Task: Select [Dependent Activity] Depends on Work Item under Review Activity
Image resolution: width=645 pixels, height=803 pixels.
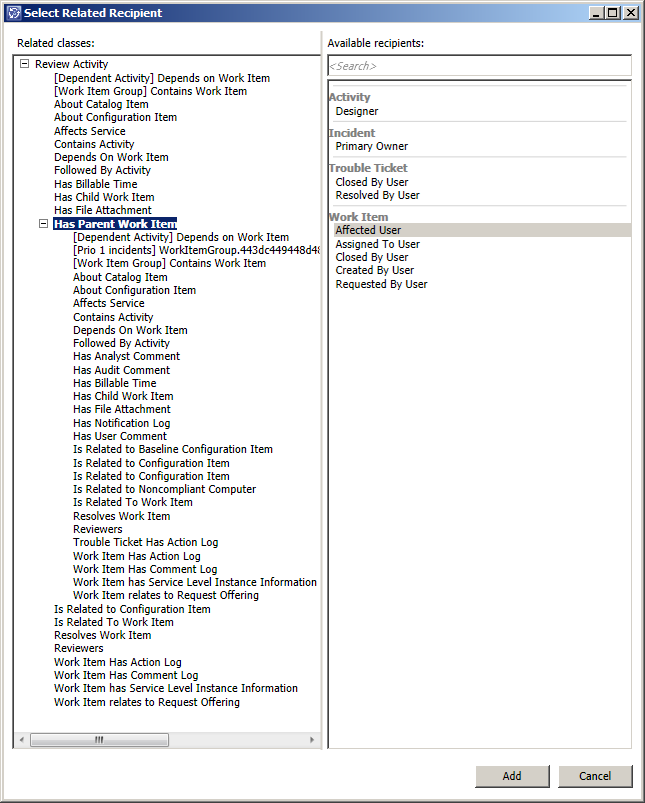Action: (162, 78)
